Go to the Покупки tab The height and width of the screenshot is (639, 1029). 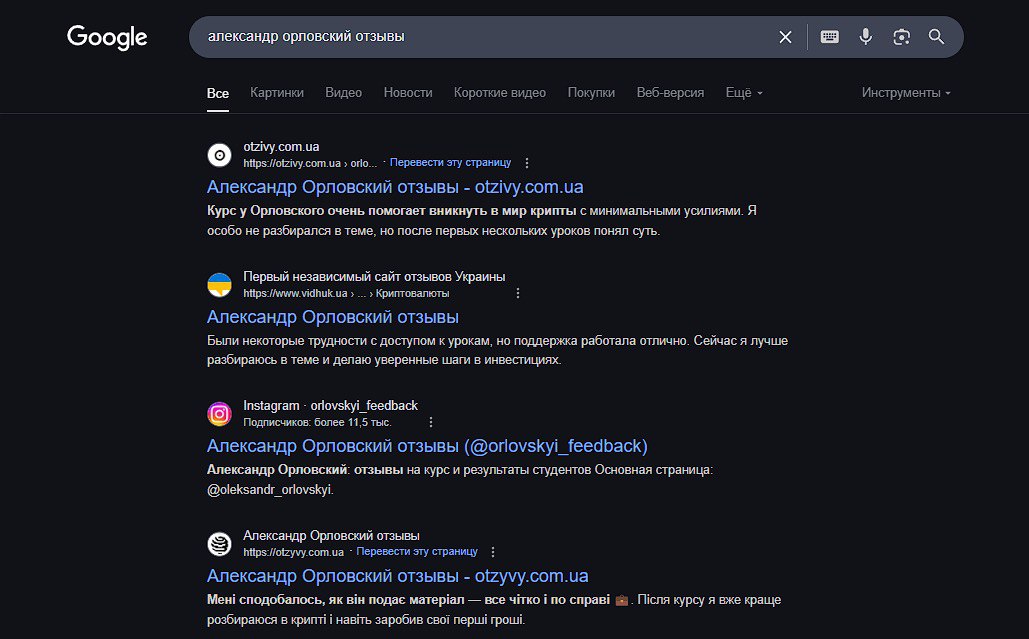coord(591,93)
